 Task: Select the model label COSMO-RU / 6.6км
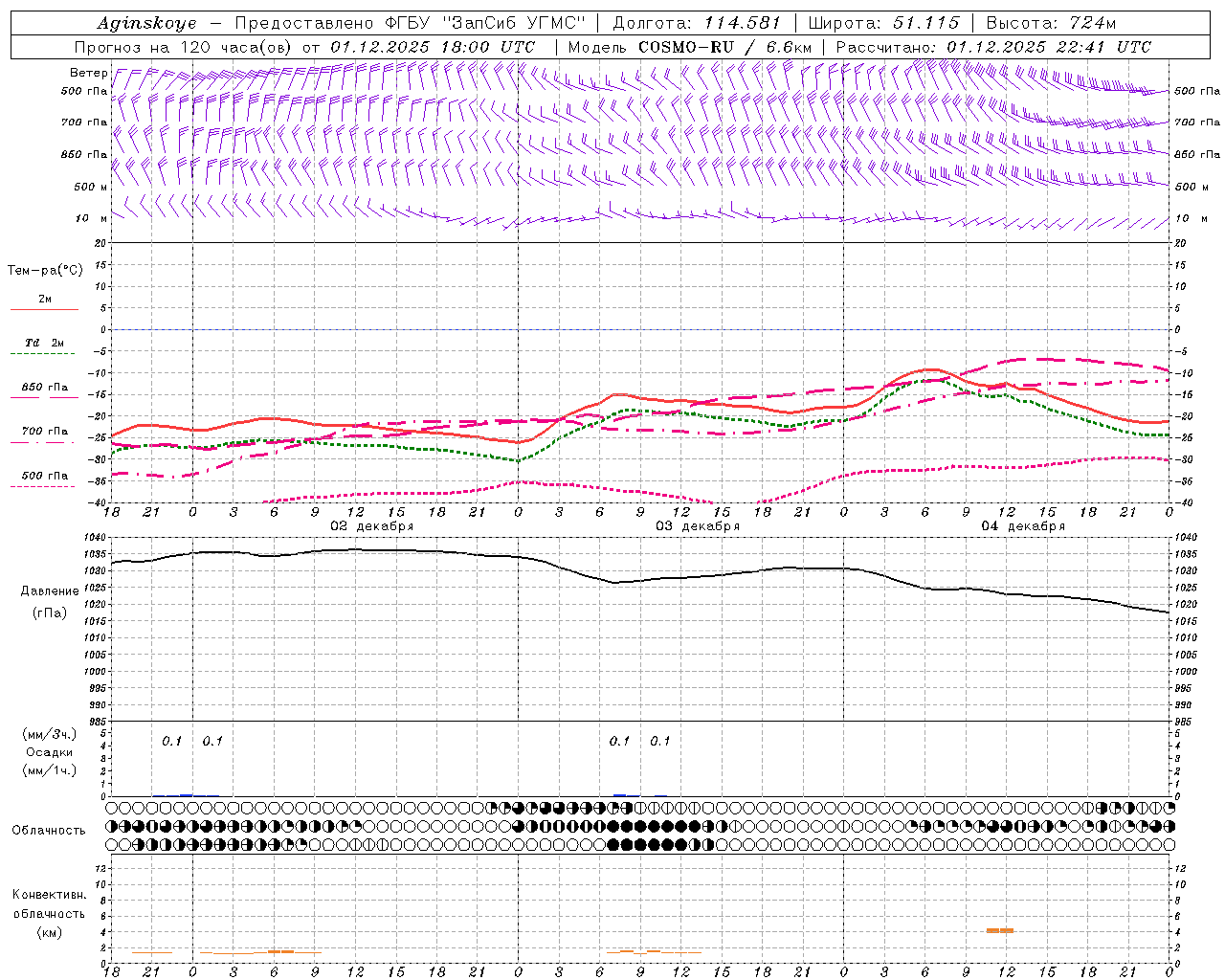tap(724, 47)
